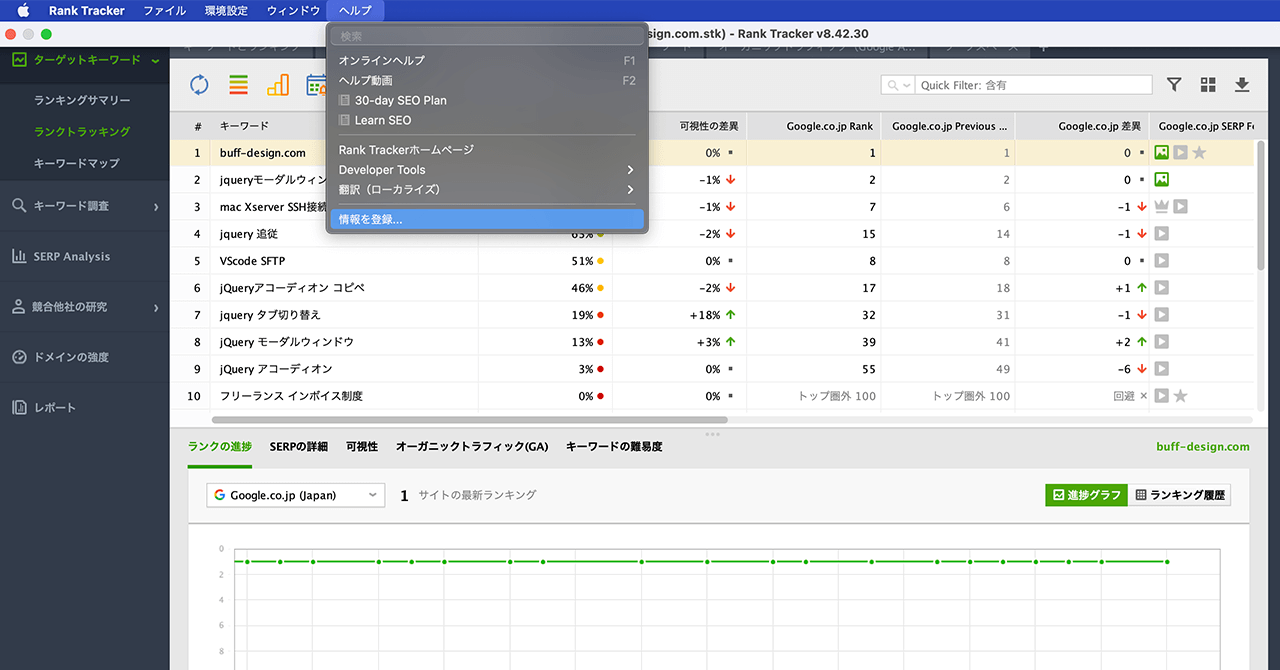Viewport: 1280px width, 670px height.
Task: Open the SERPの詳細 tab
Action: tap(298, 447)
